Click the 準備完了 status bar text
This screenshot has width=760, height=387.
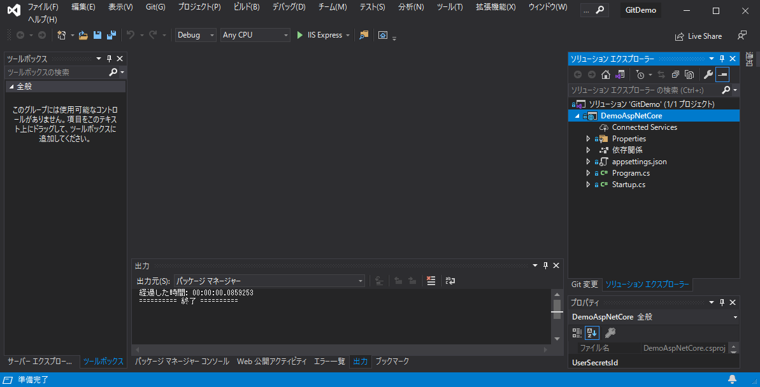tap(33, 380)
